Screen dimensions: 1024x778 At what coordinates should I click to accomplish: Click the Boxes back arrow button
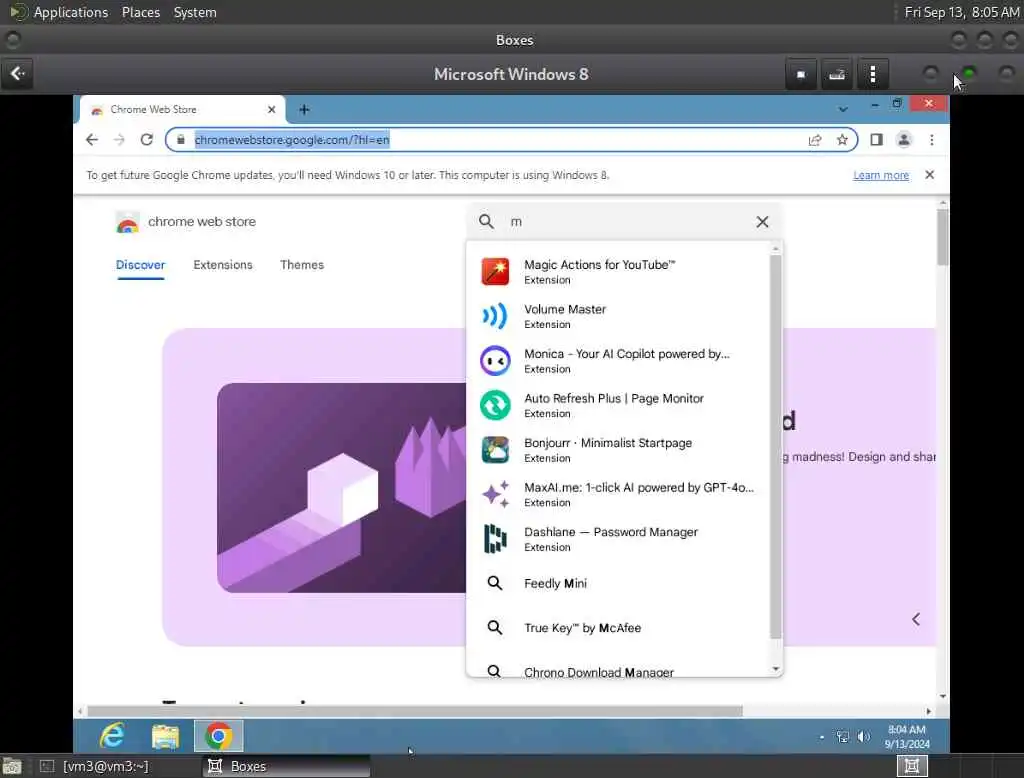coord(18,74)
